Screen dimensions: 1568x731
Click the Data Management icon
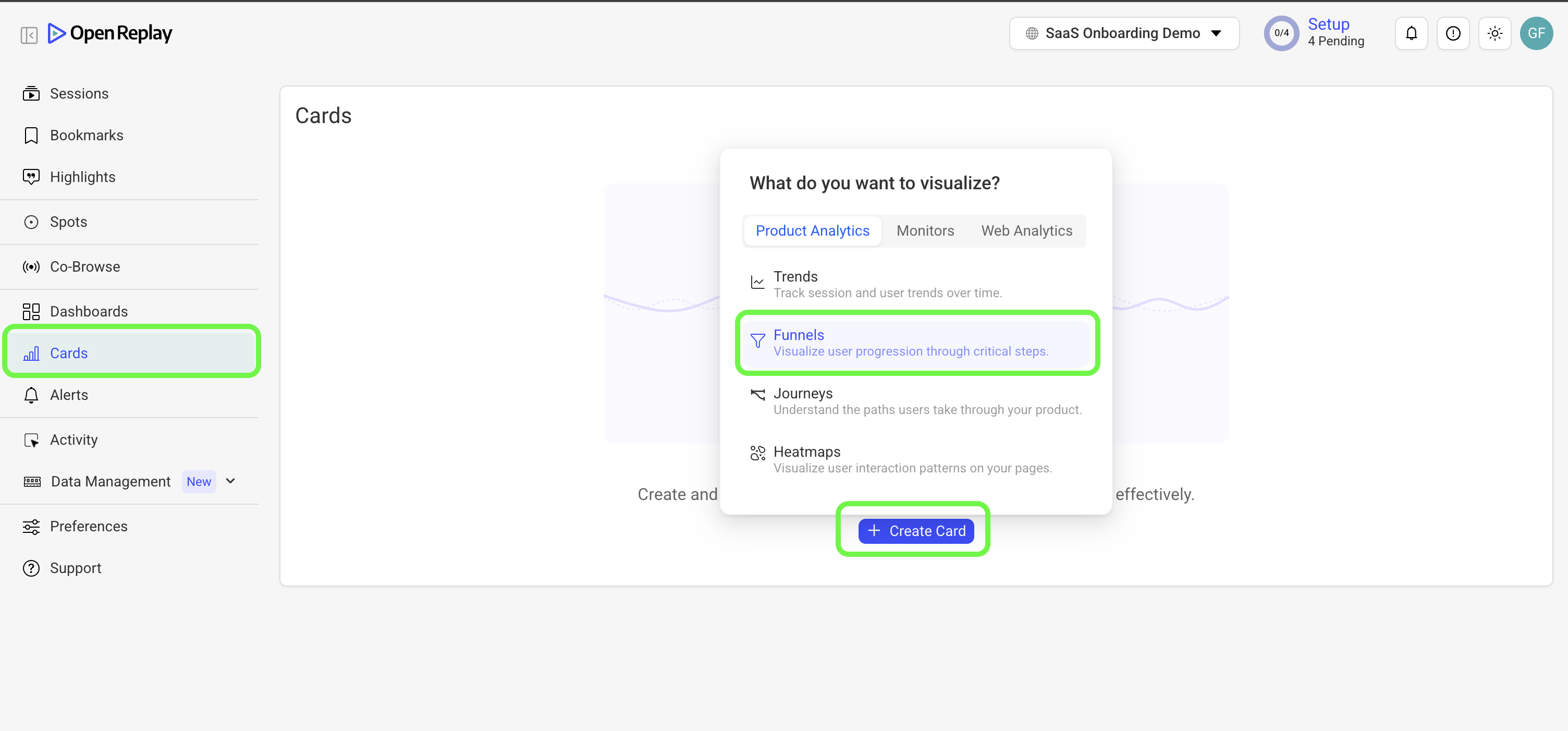pyautogui.click(x=32, y=481)
